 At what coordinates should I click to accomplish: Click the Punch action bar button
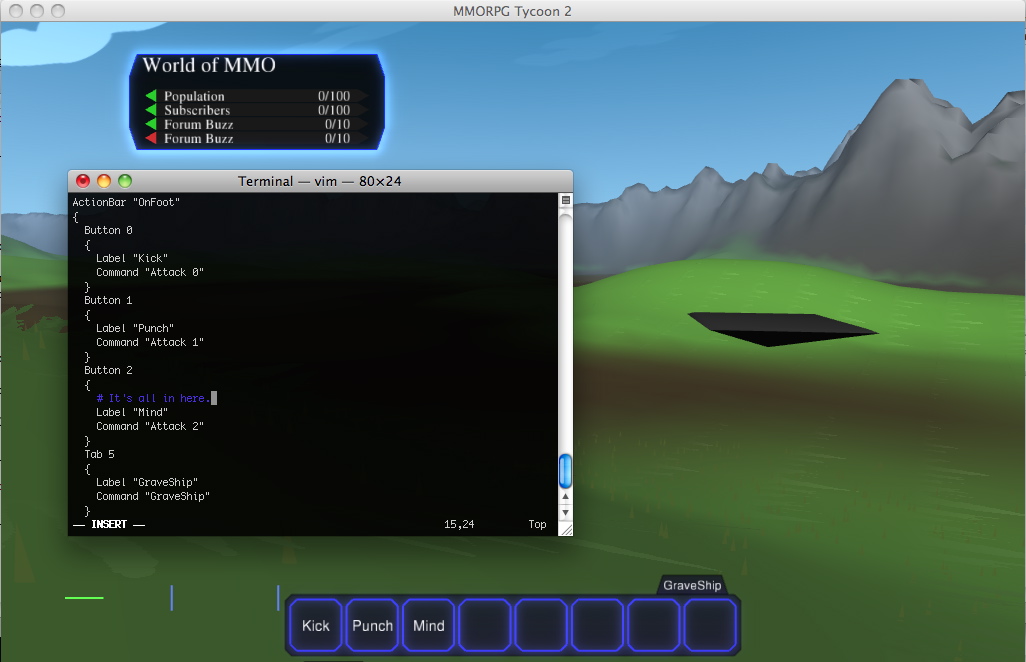point(372,625)
